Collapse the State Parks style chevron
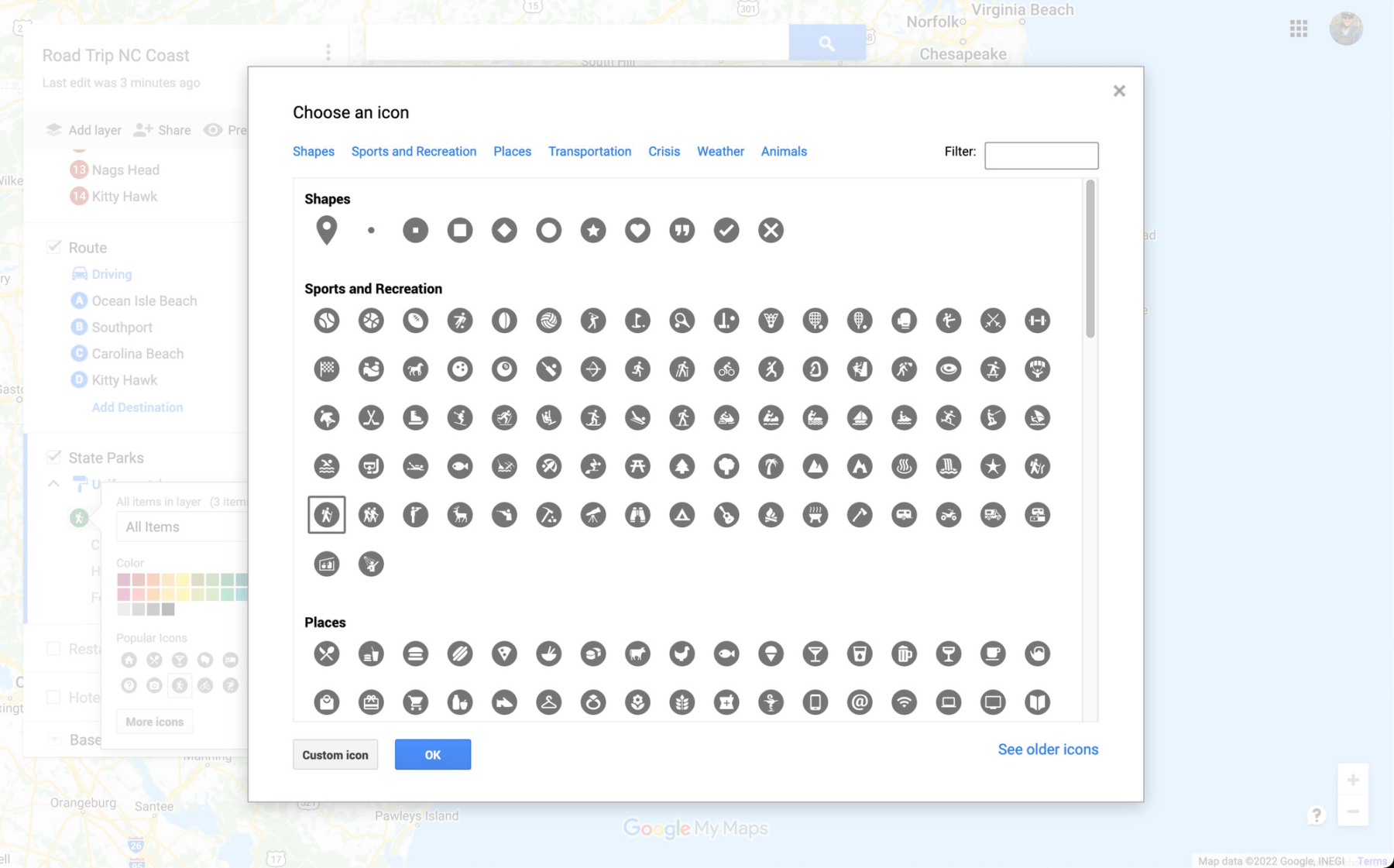The width and height of the screenshot is (1394, 868). click(x=53, y=484)
